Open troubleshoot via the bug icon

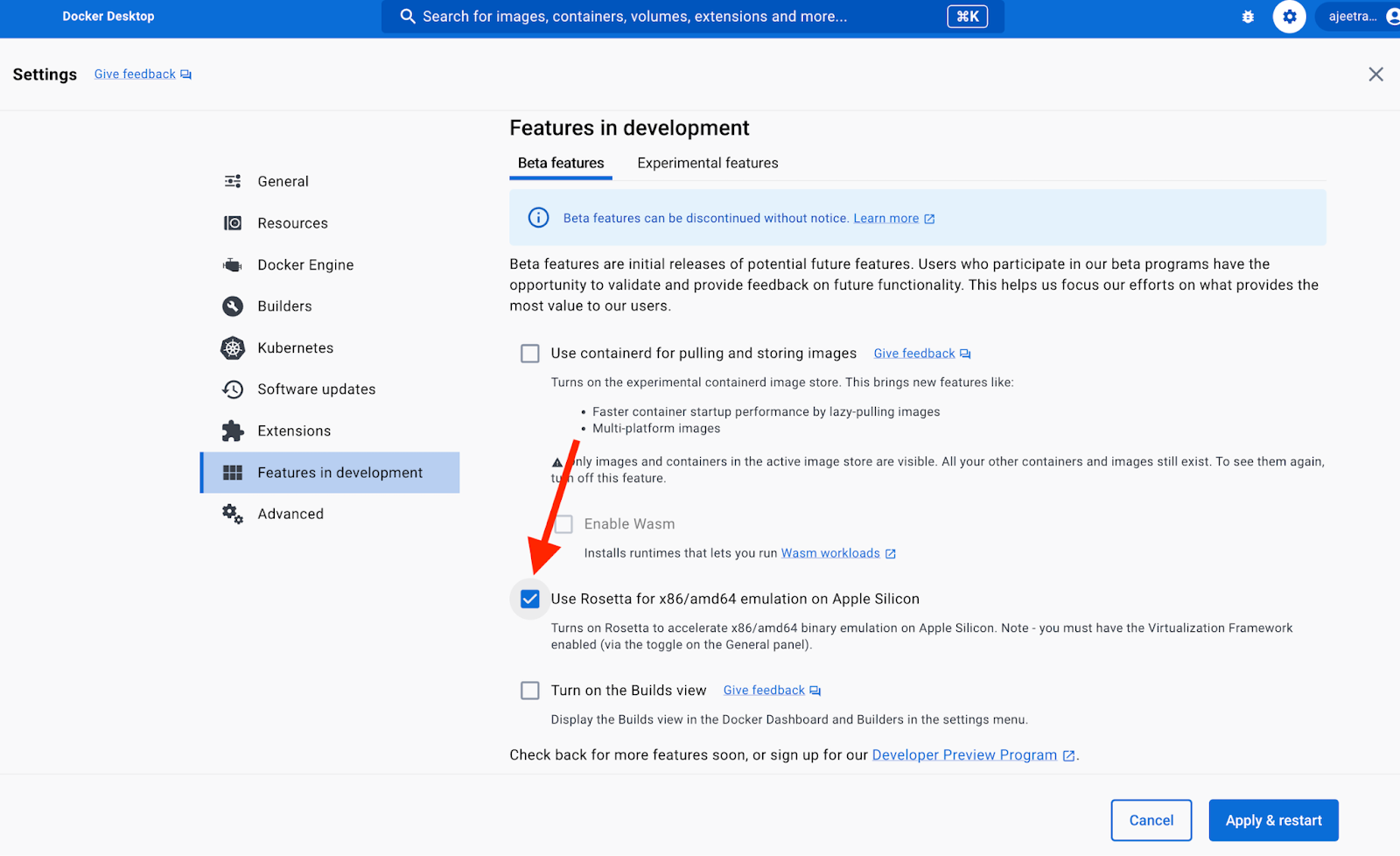1248,17
